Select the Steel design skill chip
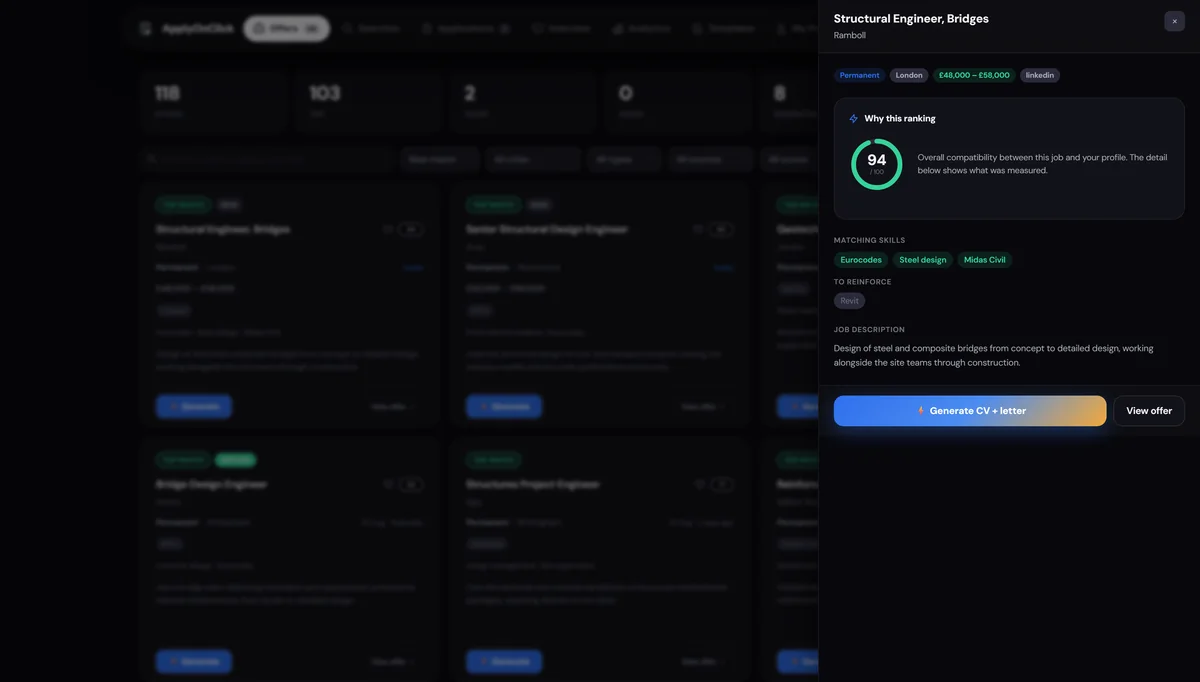This screenshot has width=1200, height=682. click(x=922, y=260)
